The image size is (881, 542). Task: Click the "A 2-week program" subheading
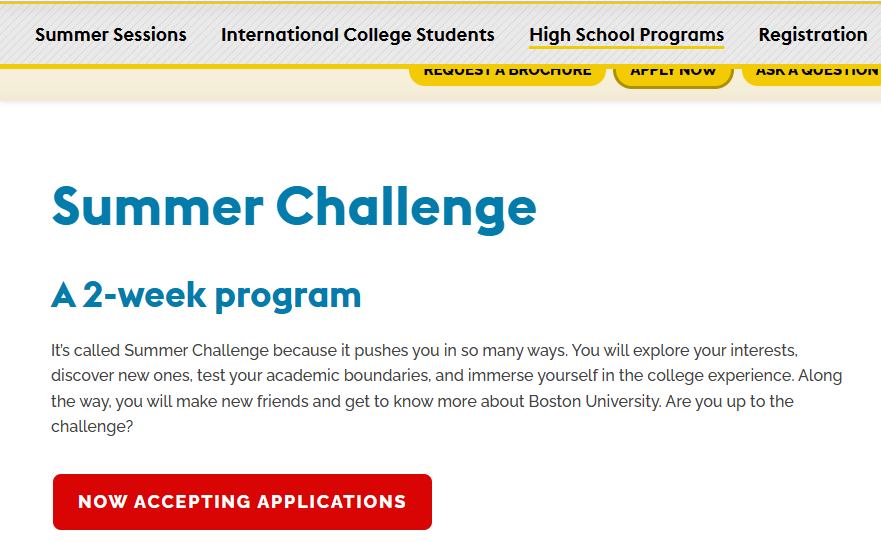(x=206, y=295)
